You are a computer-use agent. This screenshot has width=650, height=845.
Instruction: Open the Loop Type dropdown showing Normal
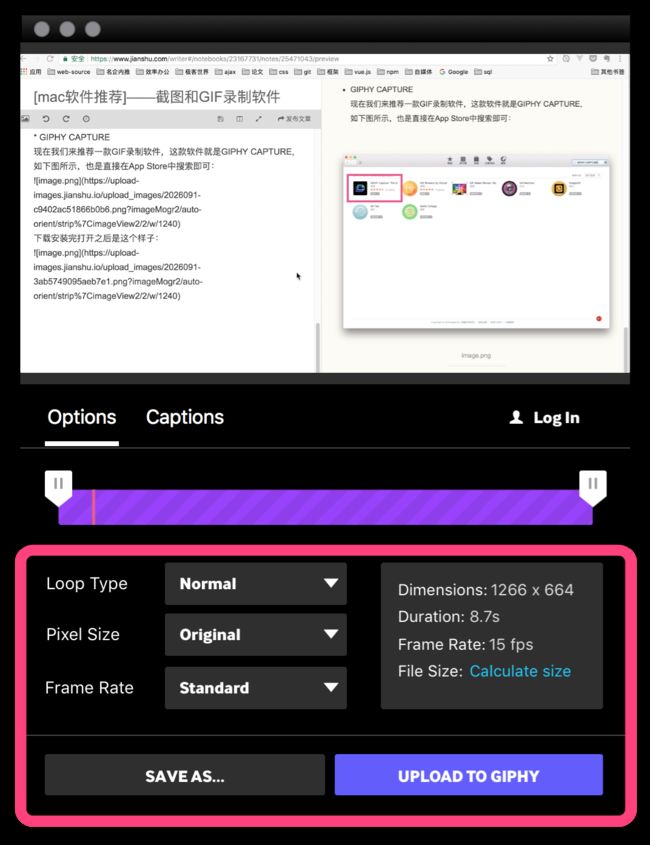click(255, 584)
